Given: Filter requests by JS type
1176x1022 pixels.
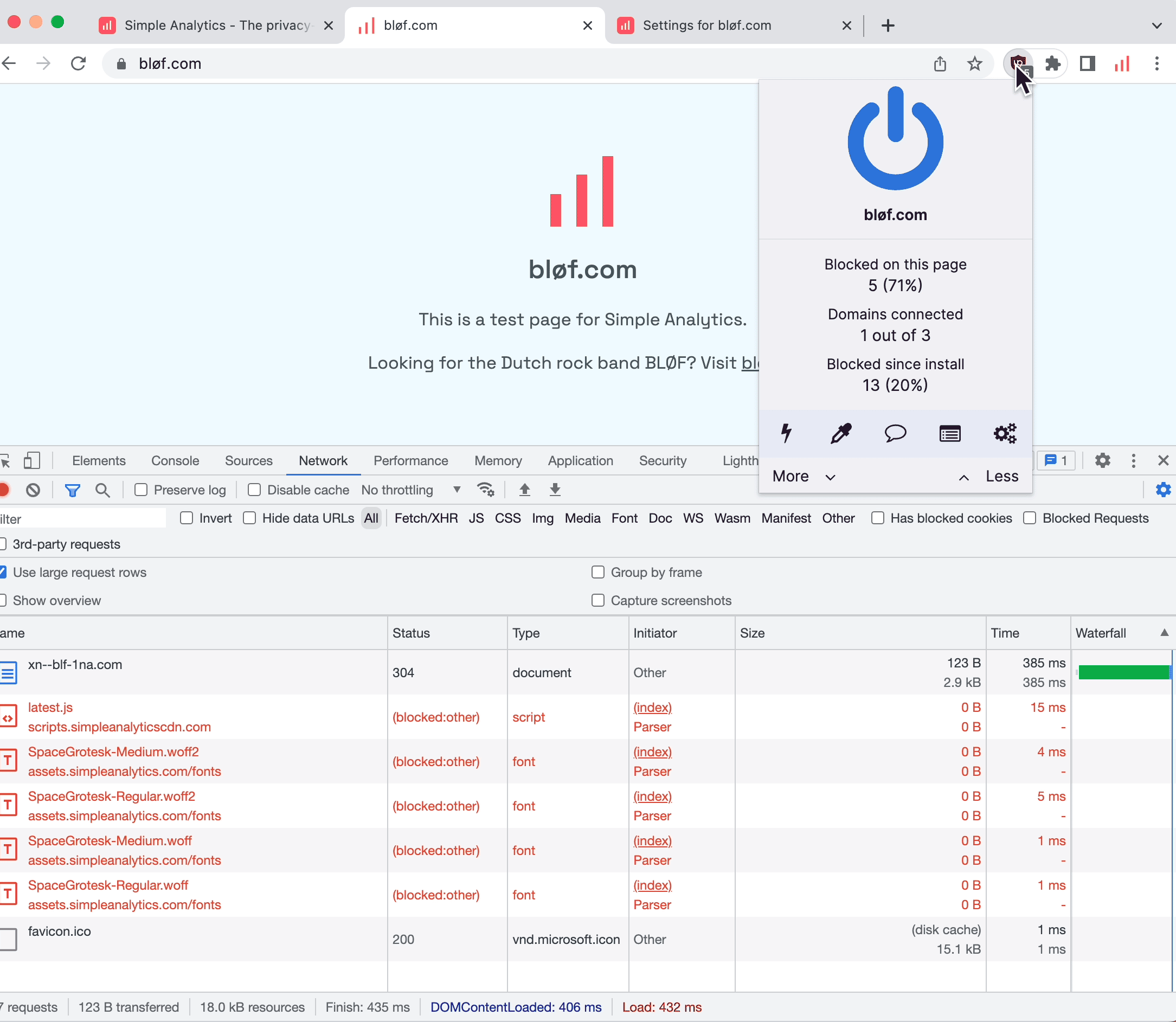Looking at the screenshot, I should coord(476,518).
